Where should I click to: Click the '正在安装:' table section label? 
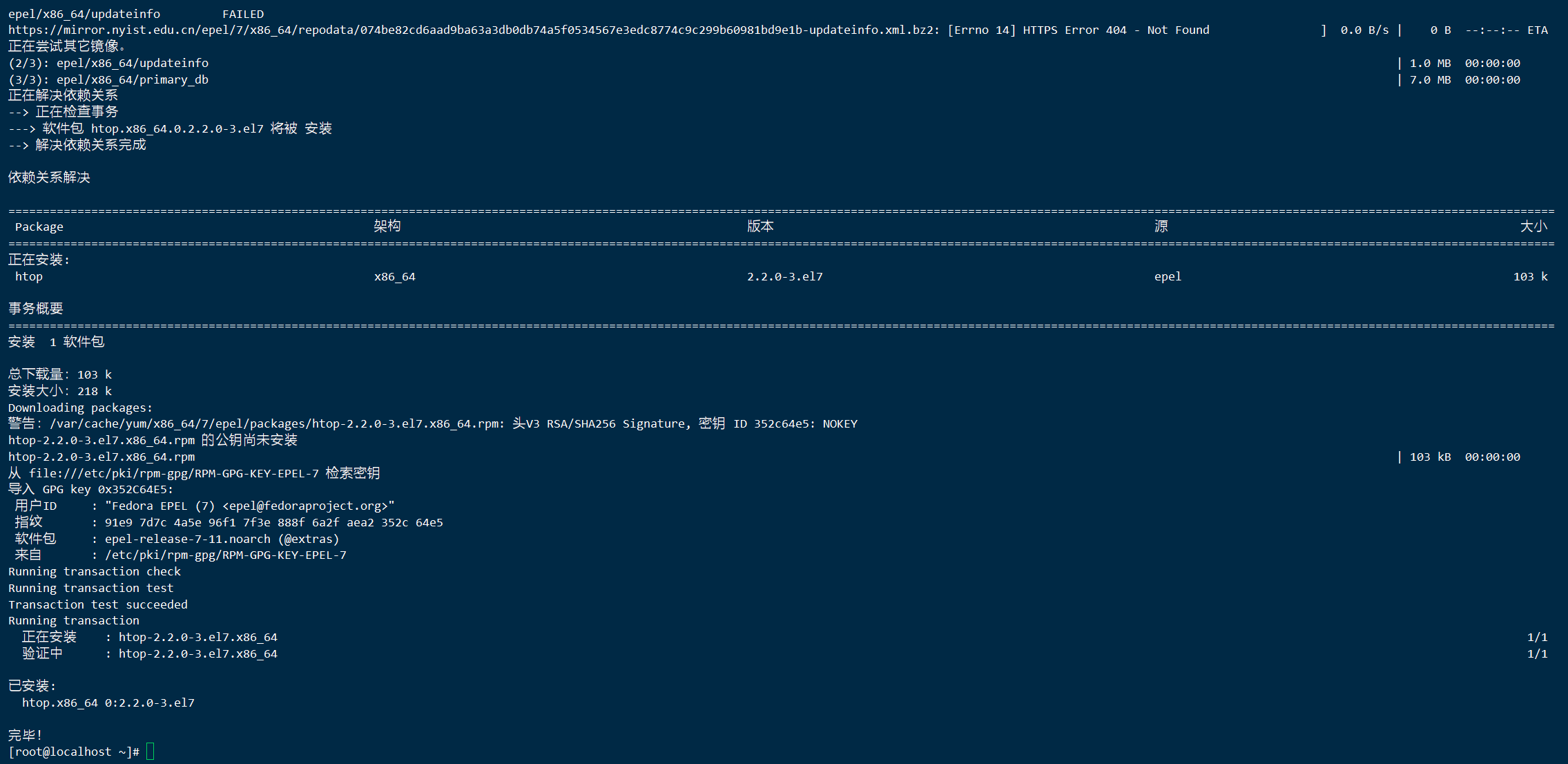[39, 260]
